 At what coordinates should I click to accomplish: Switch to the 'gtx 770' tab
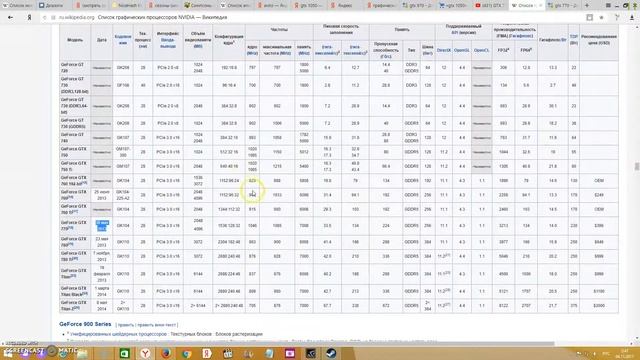[x=563, y=5]
